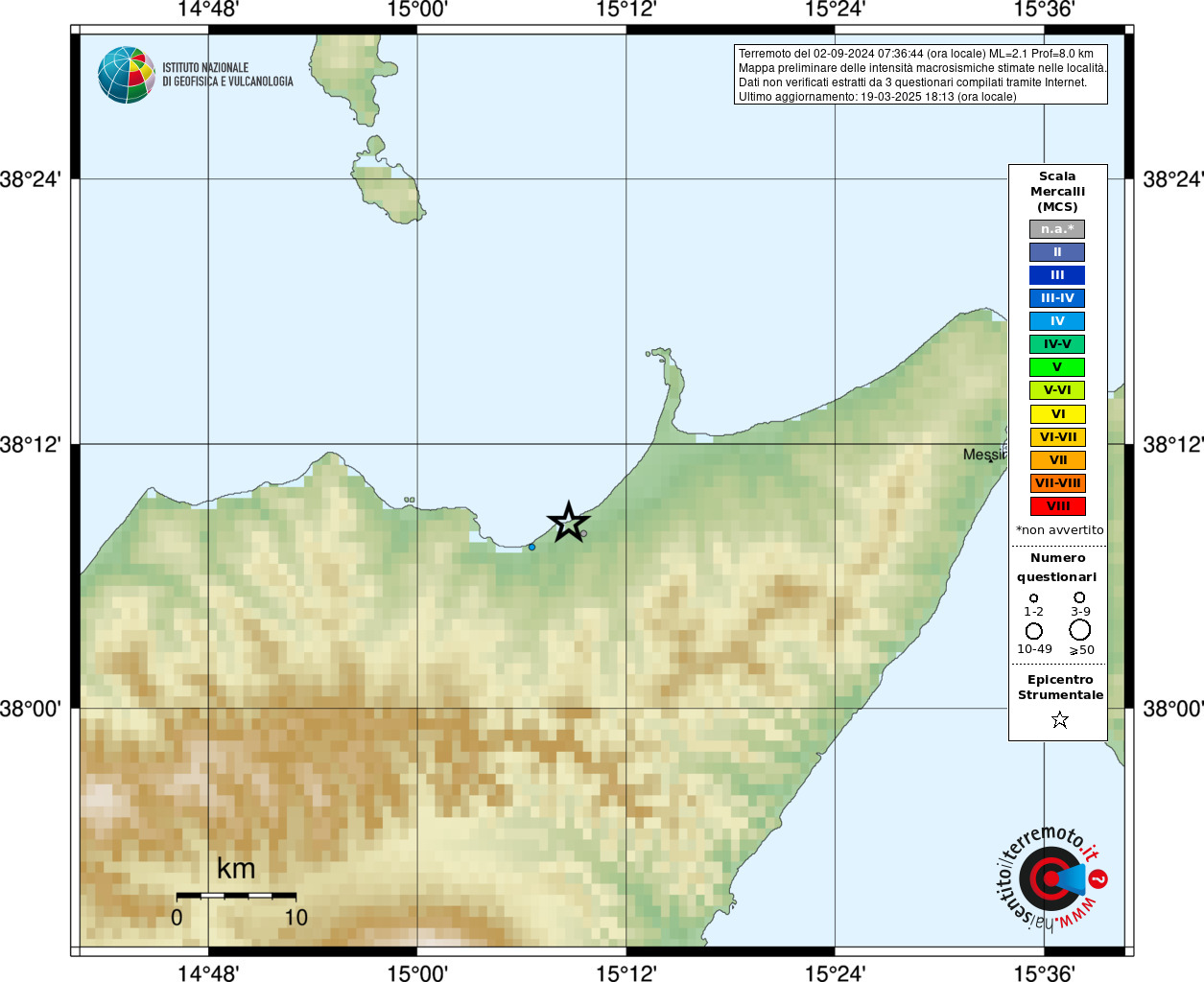The image size is (1204, 982).
Task: Select the IV-V legend swatch
Action: coord(1057,344)
